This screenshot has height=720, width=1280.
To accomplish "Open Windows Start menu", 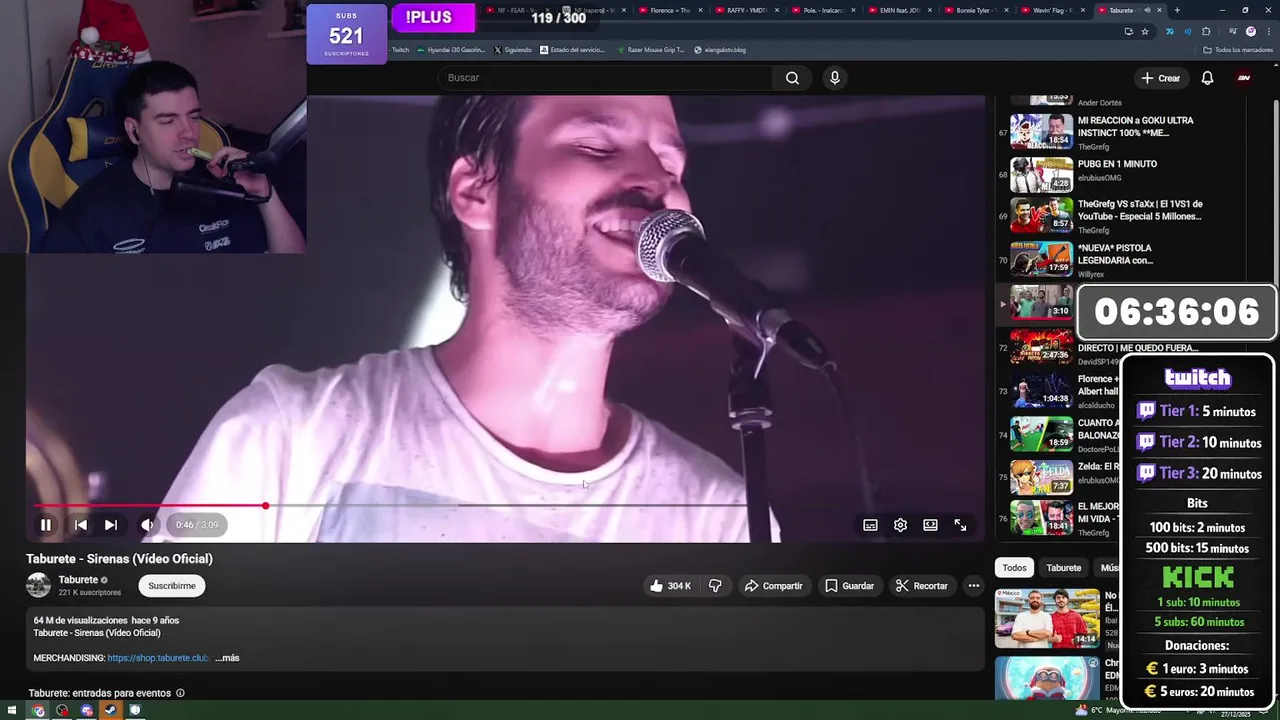I will (x=11, y=711).
